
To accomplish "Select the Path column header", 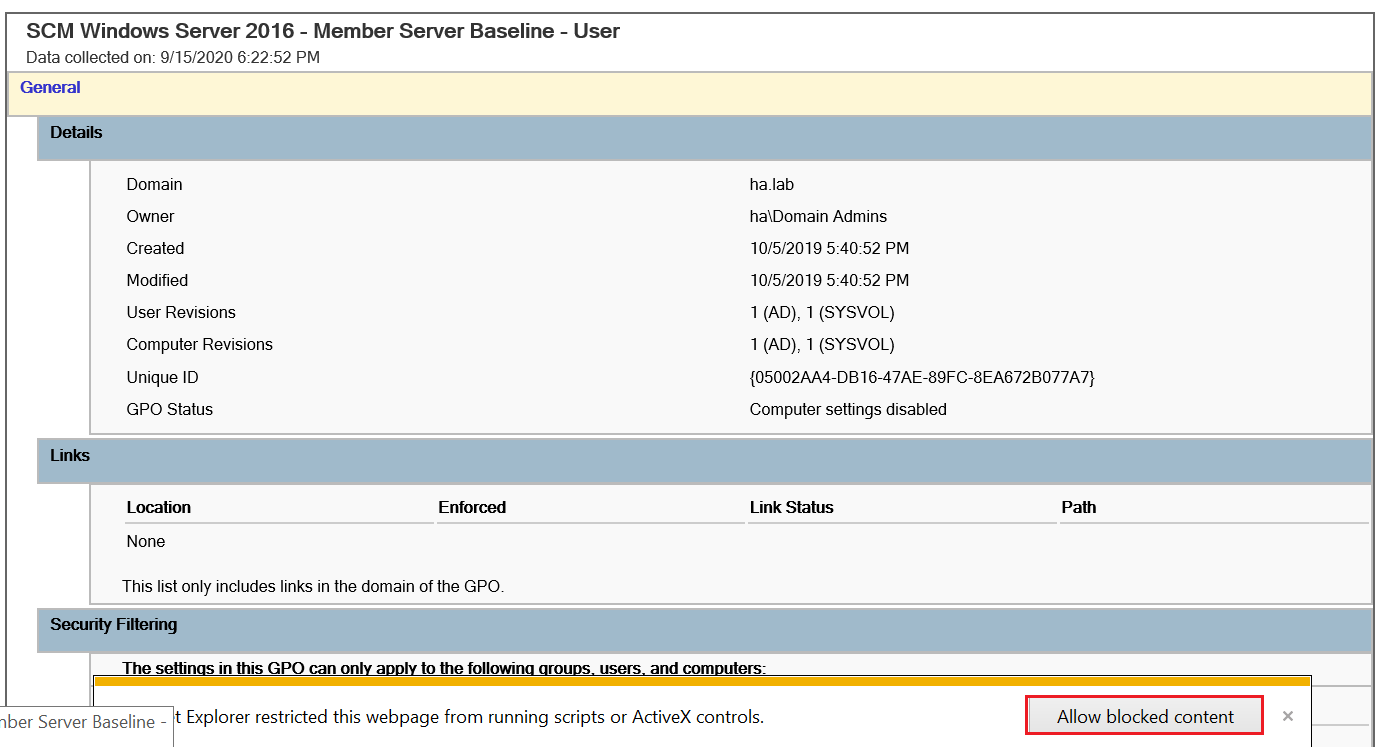I will coord(1078,507).
